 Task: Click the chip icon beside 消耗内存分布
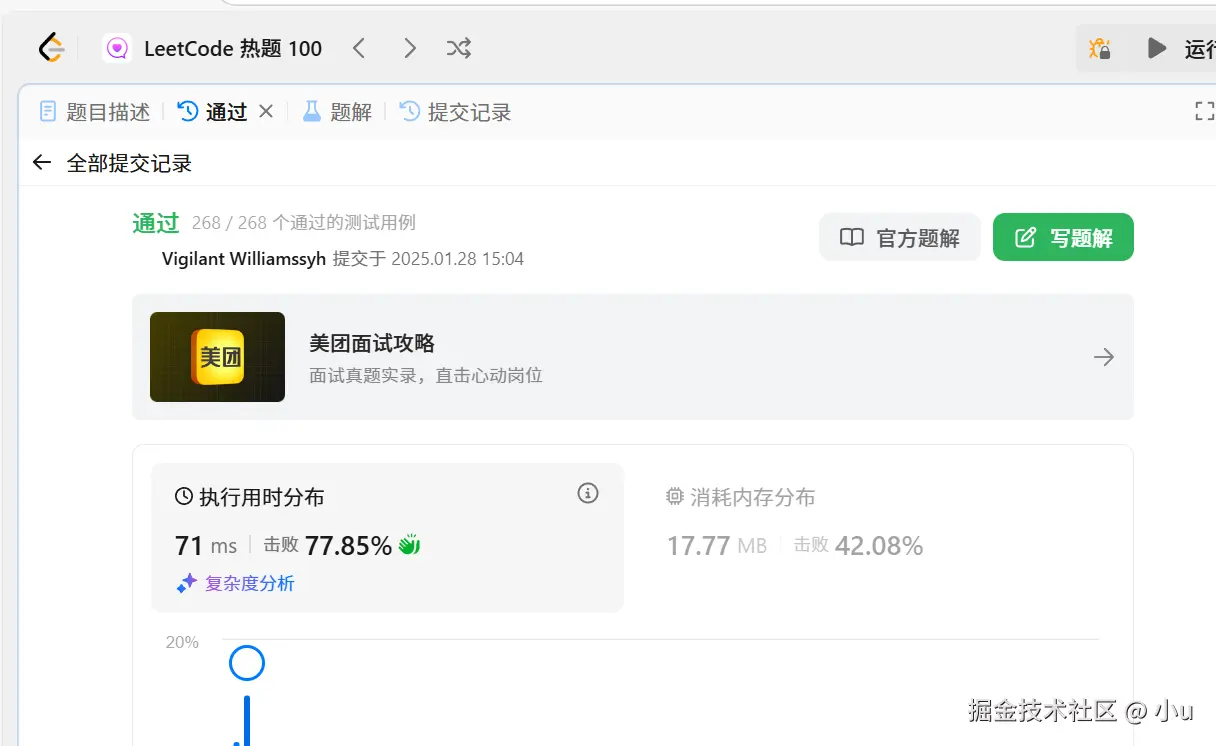click(x=675, y=496)
